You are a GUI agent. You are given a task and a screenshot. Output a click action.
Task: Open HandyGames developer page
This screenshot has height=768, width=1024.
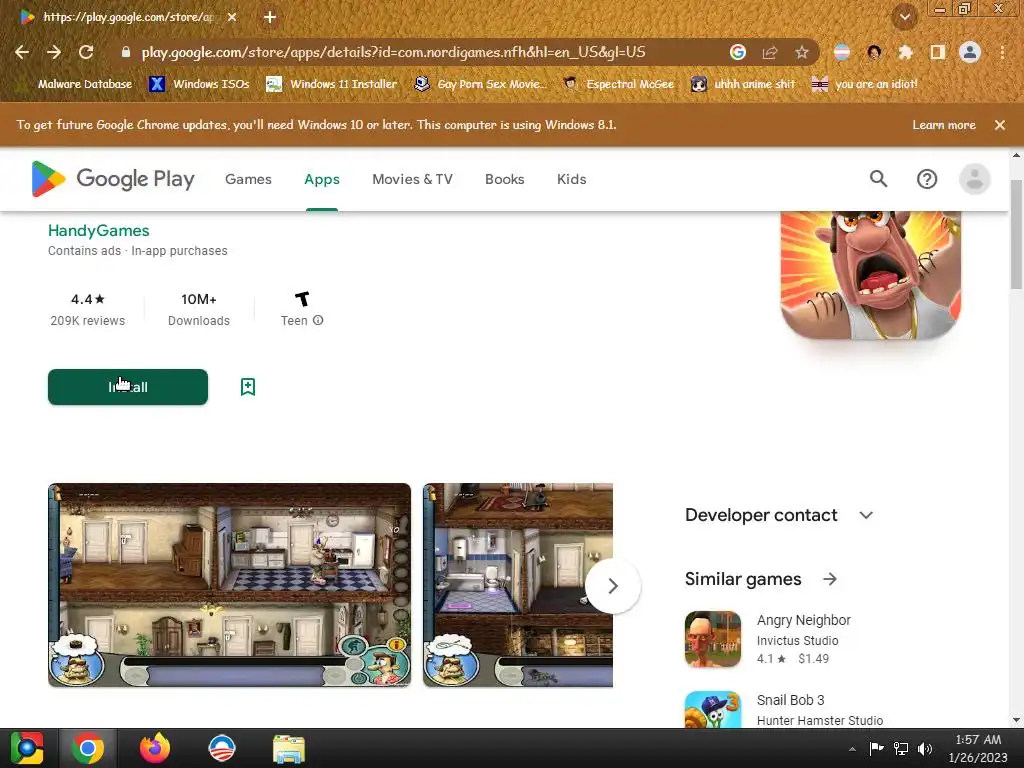point(99,231)
